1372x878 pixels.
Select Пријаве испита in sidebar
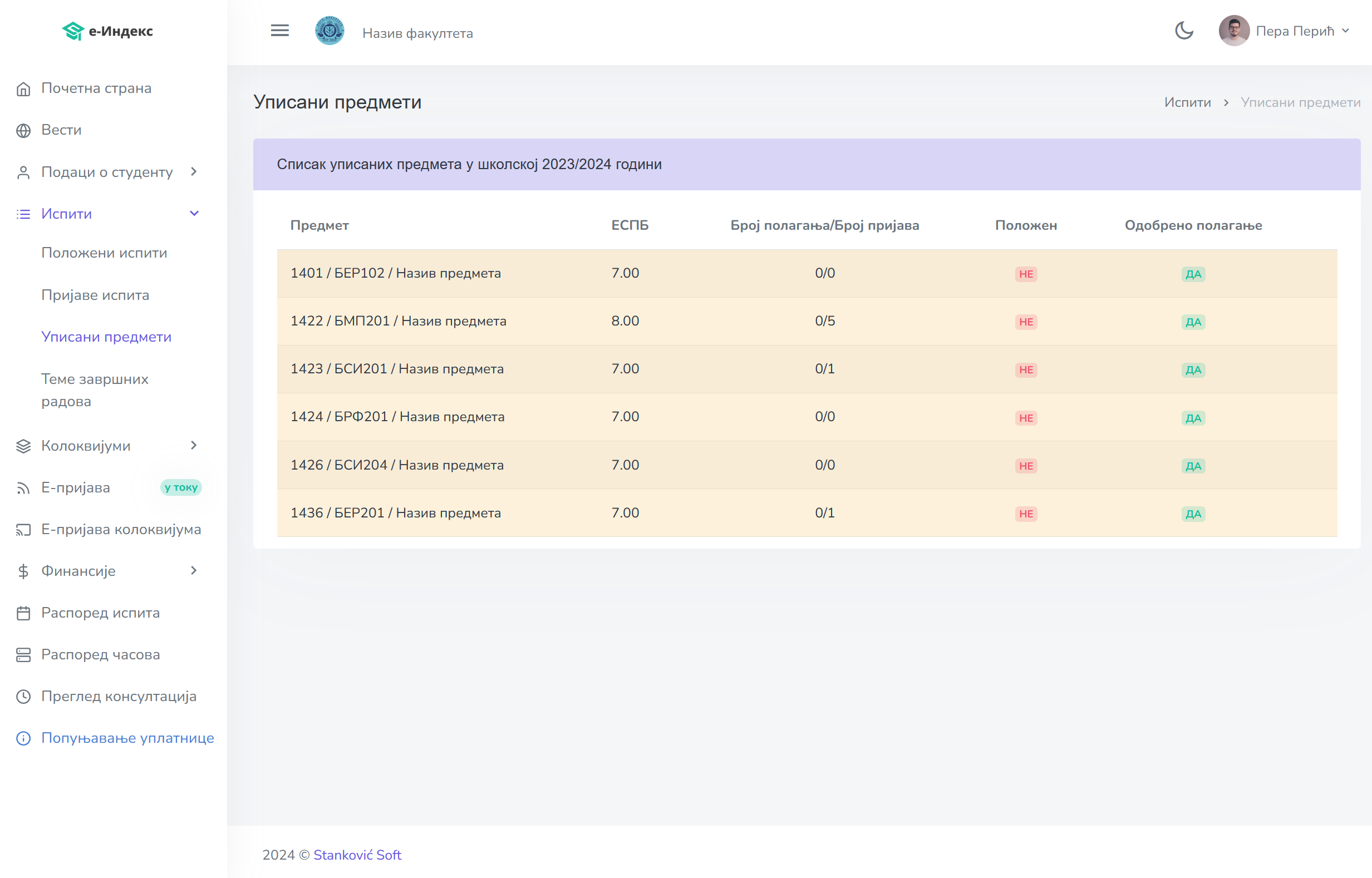click(95, 295)
